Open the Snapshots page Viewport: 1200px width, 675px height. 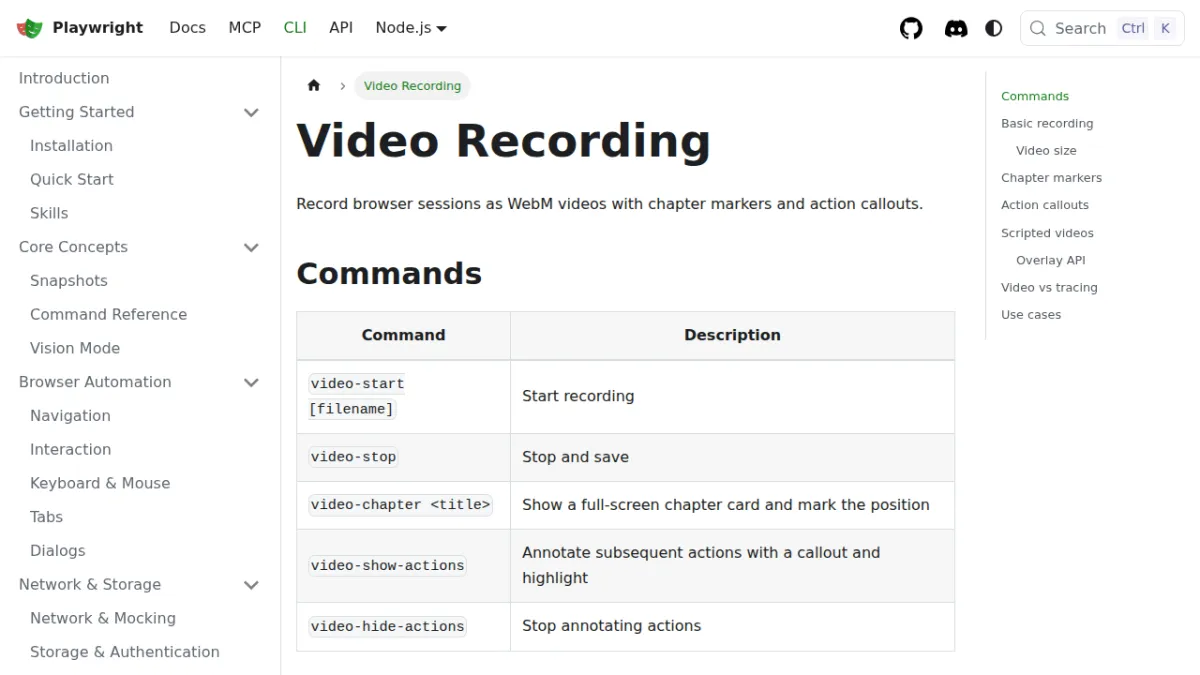69,281
